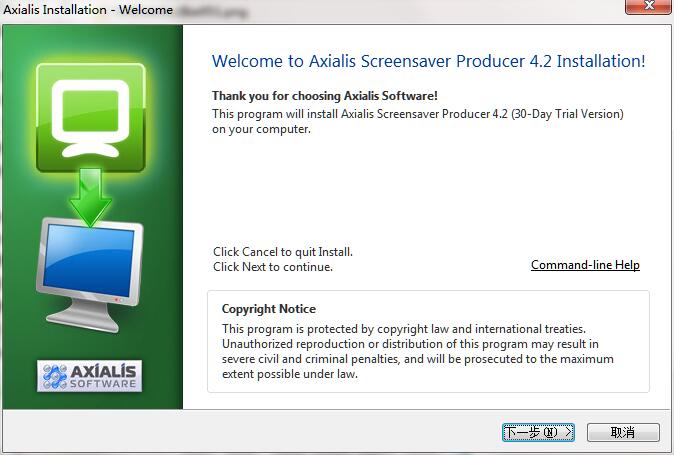Click the Next (下一步) button
674x455 pixels.
(538, 432)
